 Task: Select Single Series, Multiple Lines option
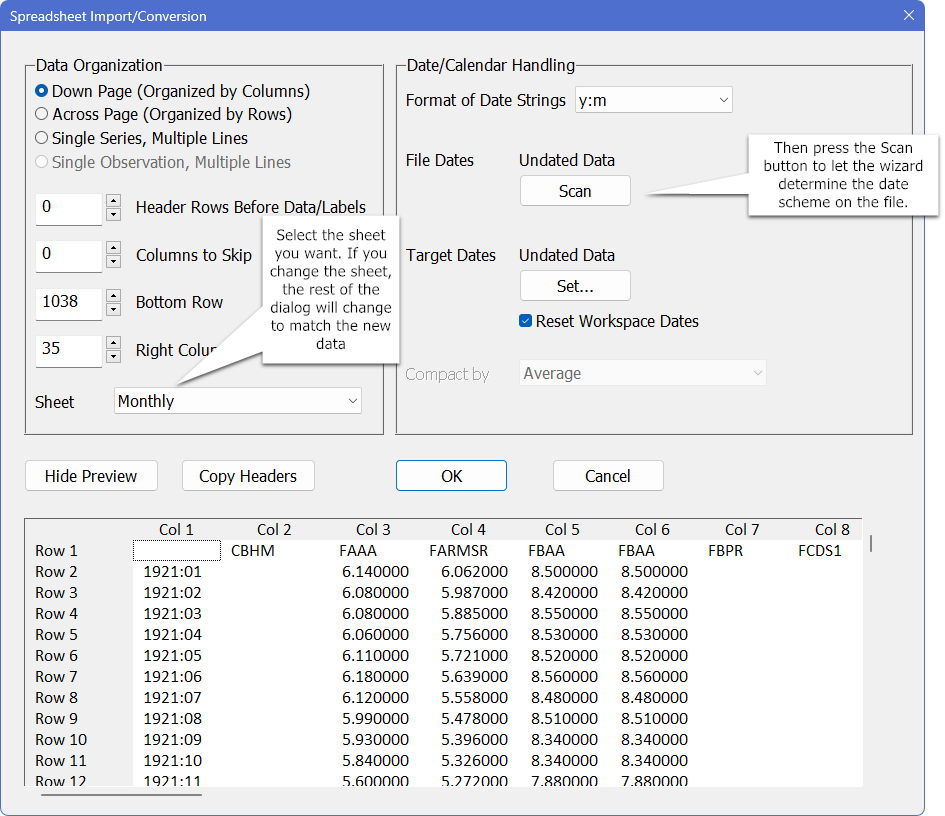tap(42, 138)
